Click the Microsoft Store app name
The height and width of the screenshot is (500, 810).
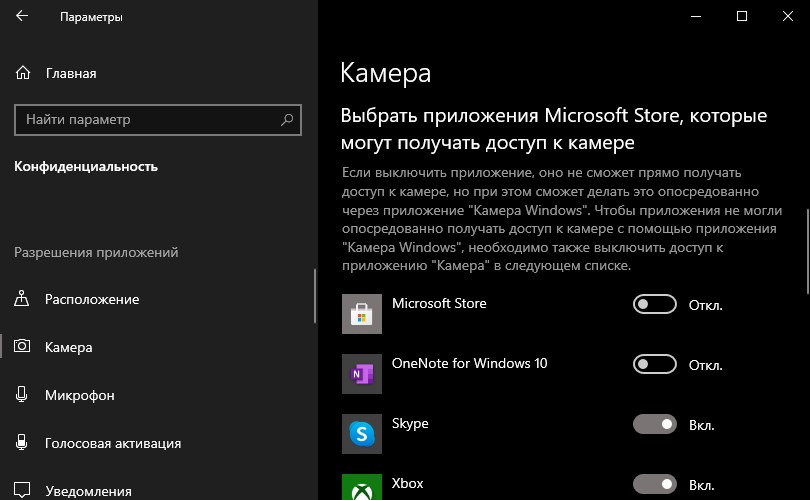439,303
